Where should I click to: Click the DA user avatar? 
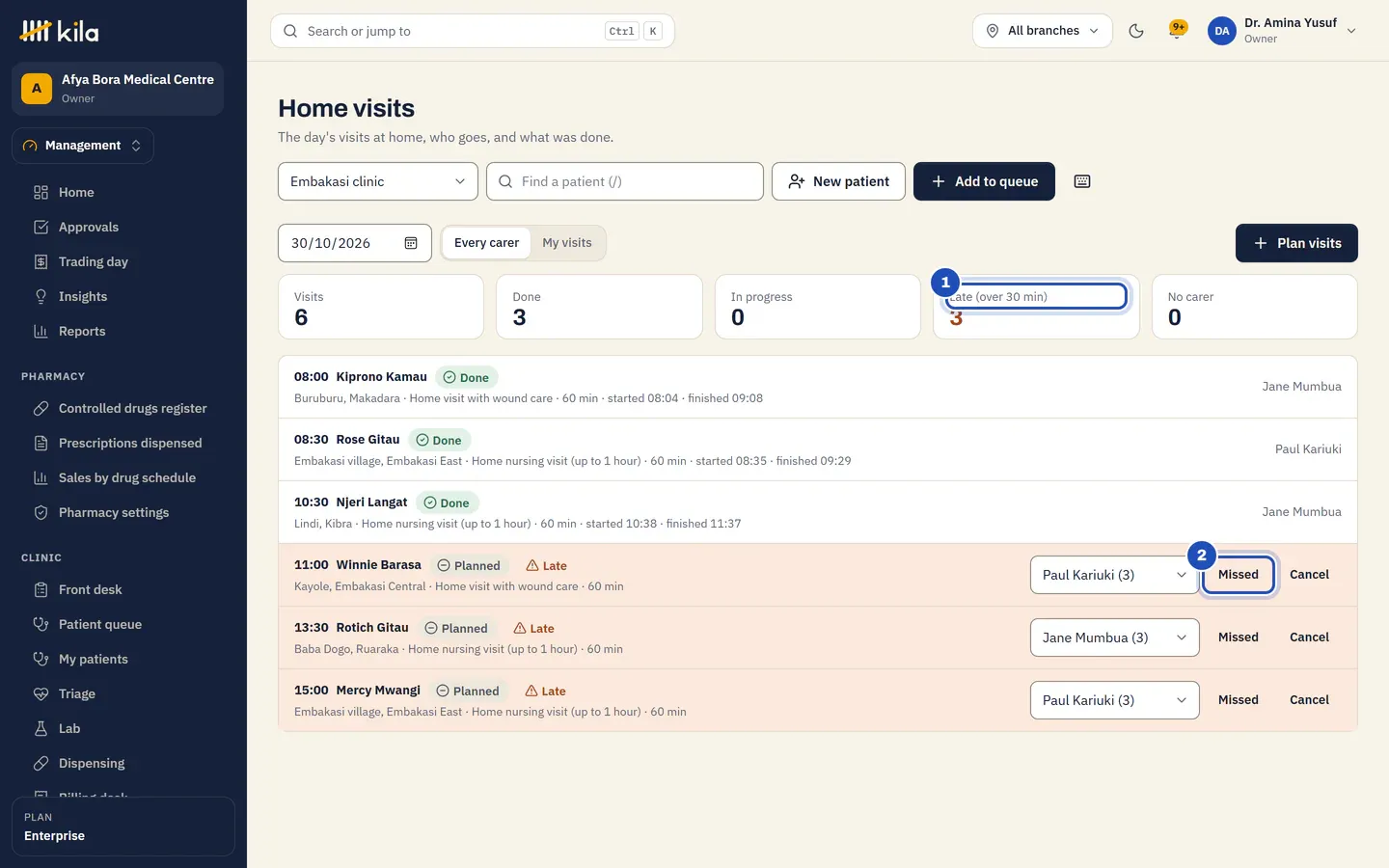coord(1222,31)
